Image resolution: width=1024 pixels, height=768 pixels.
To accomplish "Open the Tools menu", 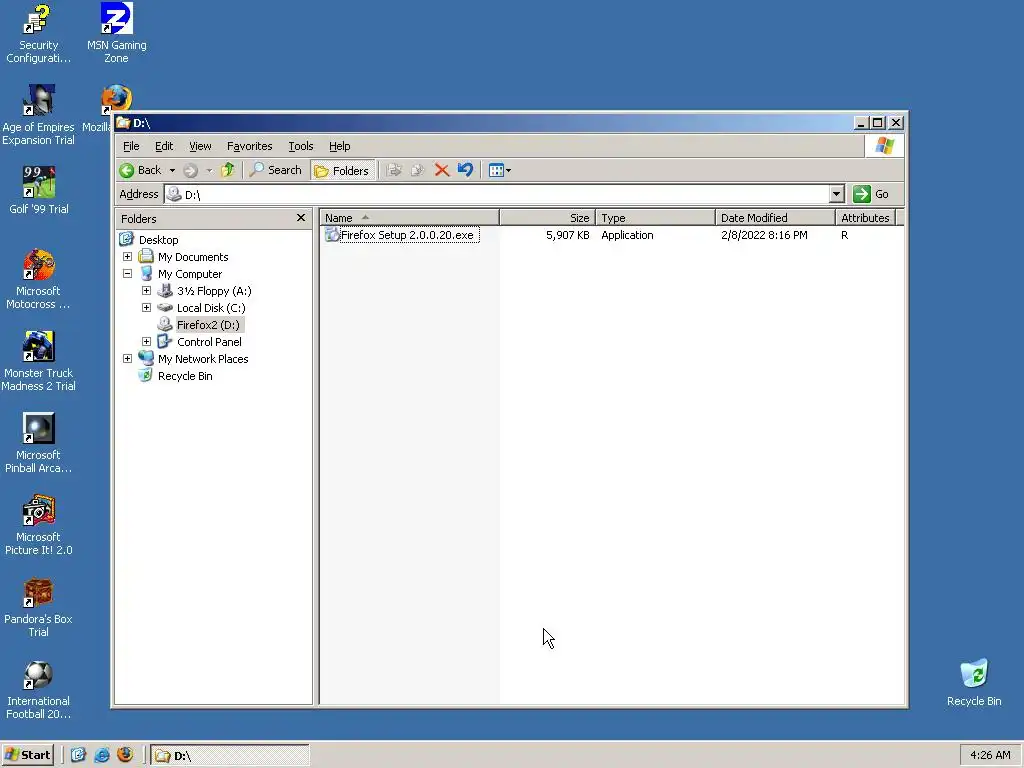I will 301,146.
